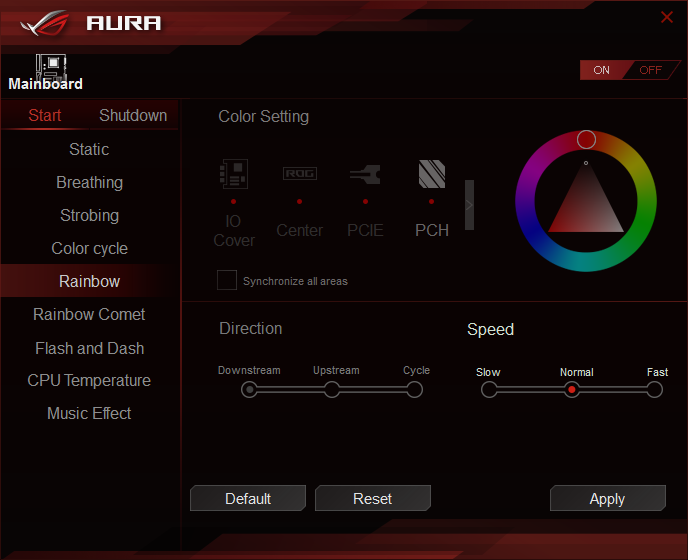The width and height of the screenshot is (688, 560).
Task: Switch to the Start tab
Action: (x=45, y=115)
